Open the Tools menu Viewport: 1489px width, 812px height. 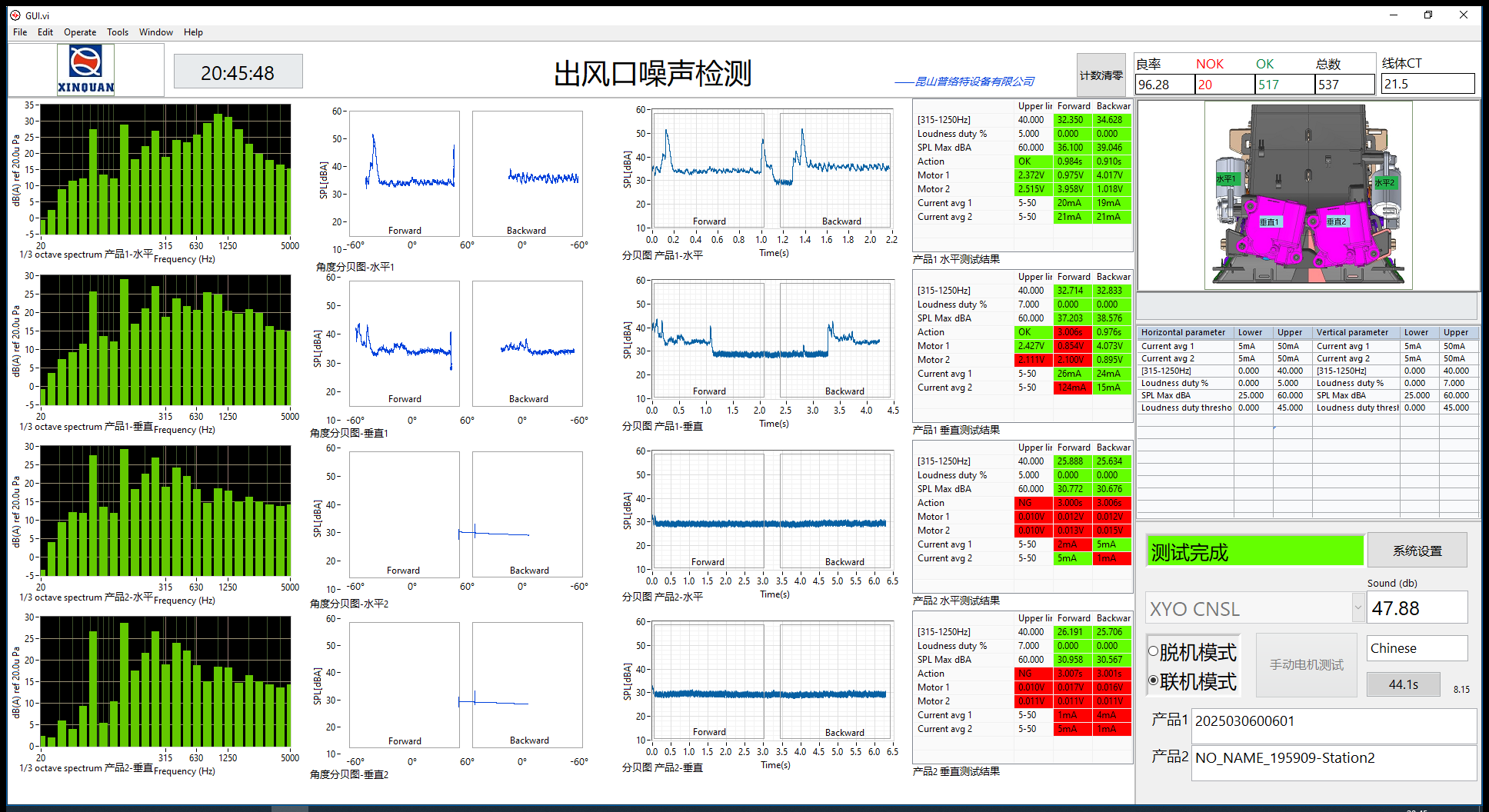(118, 32)
